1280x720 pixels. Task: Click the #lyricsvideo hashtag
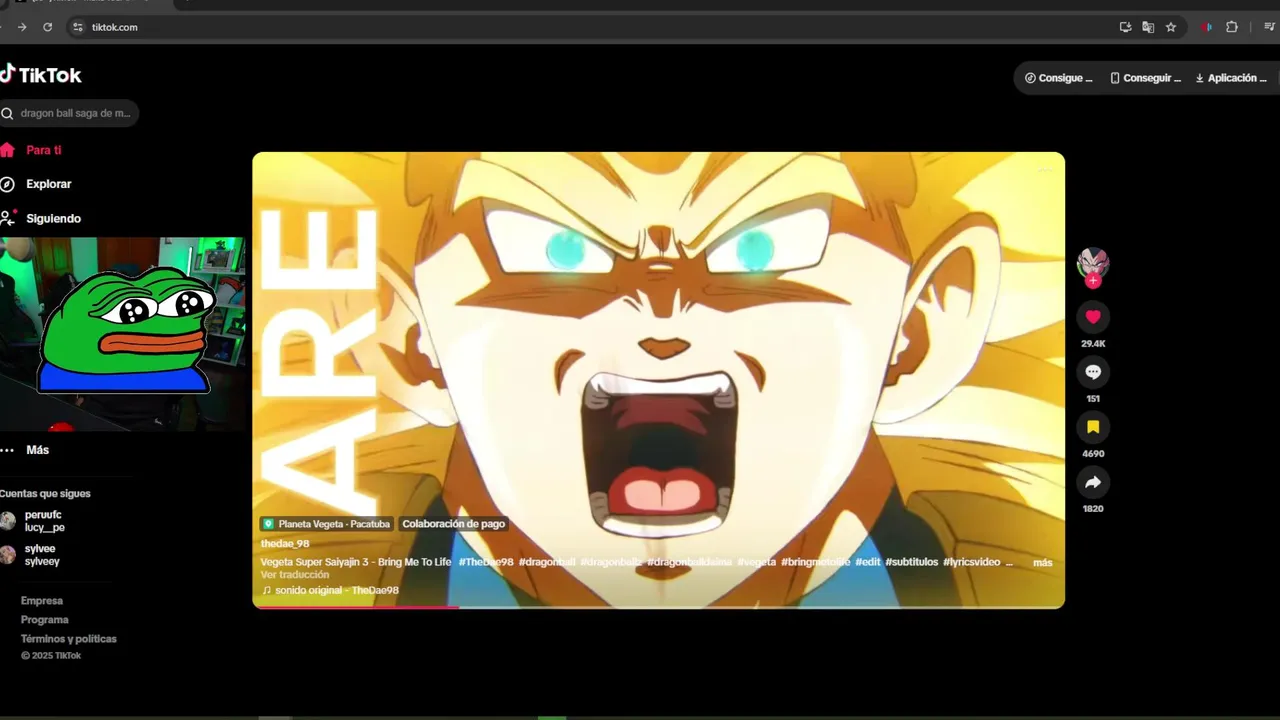[x=971, y=562]
